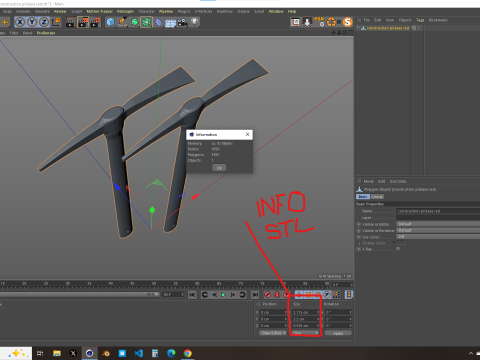Open Chrome from the Windows taskbar
This screenshot has height=360, width=480.
[x=188, y=353]
